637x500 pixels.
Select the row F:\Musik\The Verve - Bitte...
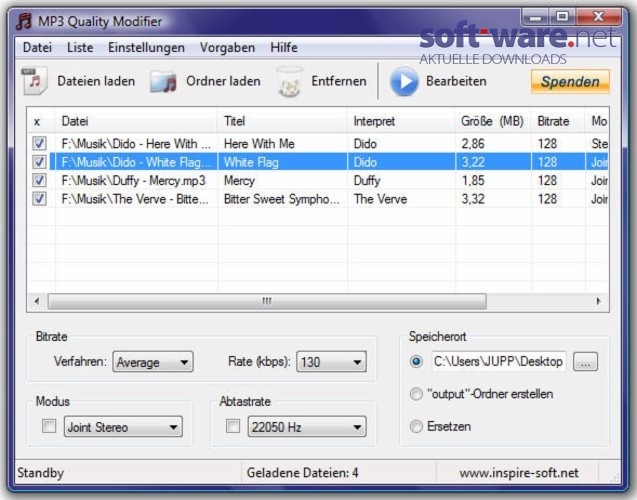(318, 199)
